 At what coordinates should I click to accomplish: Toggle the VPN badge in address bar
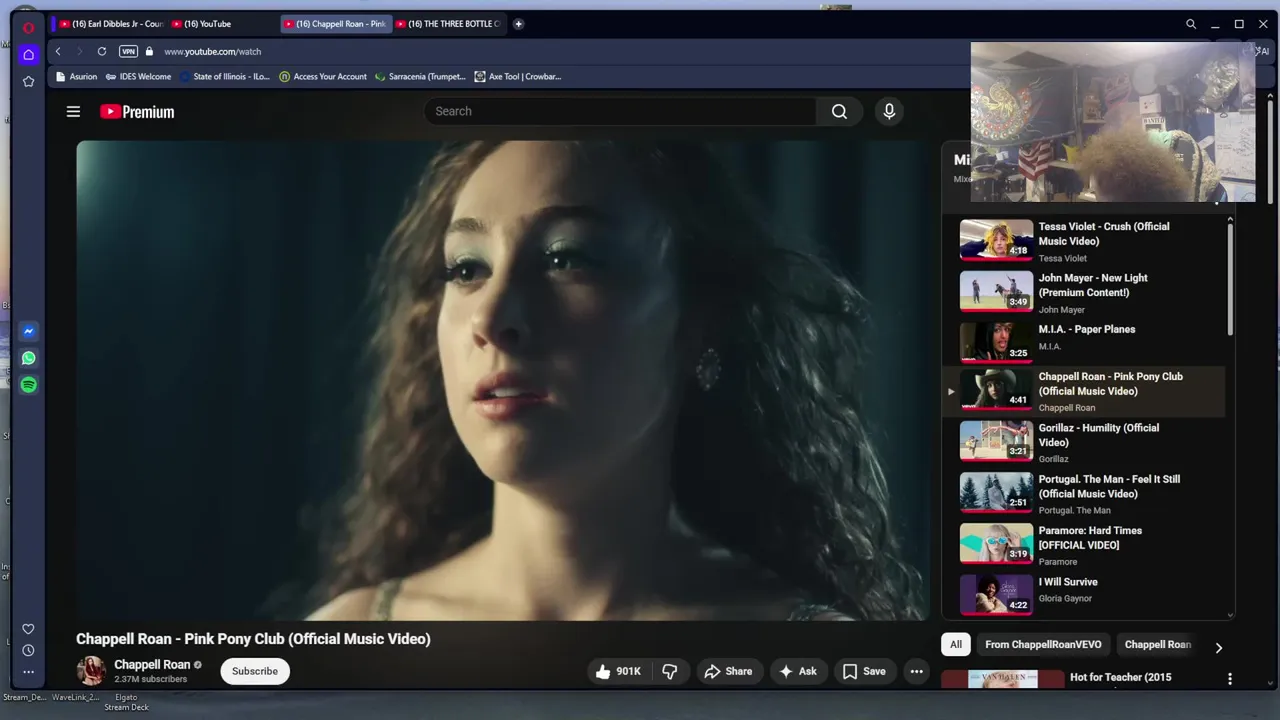[x=128, y=51]
